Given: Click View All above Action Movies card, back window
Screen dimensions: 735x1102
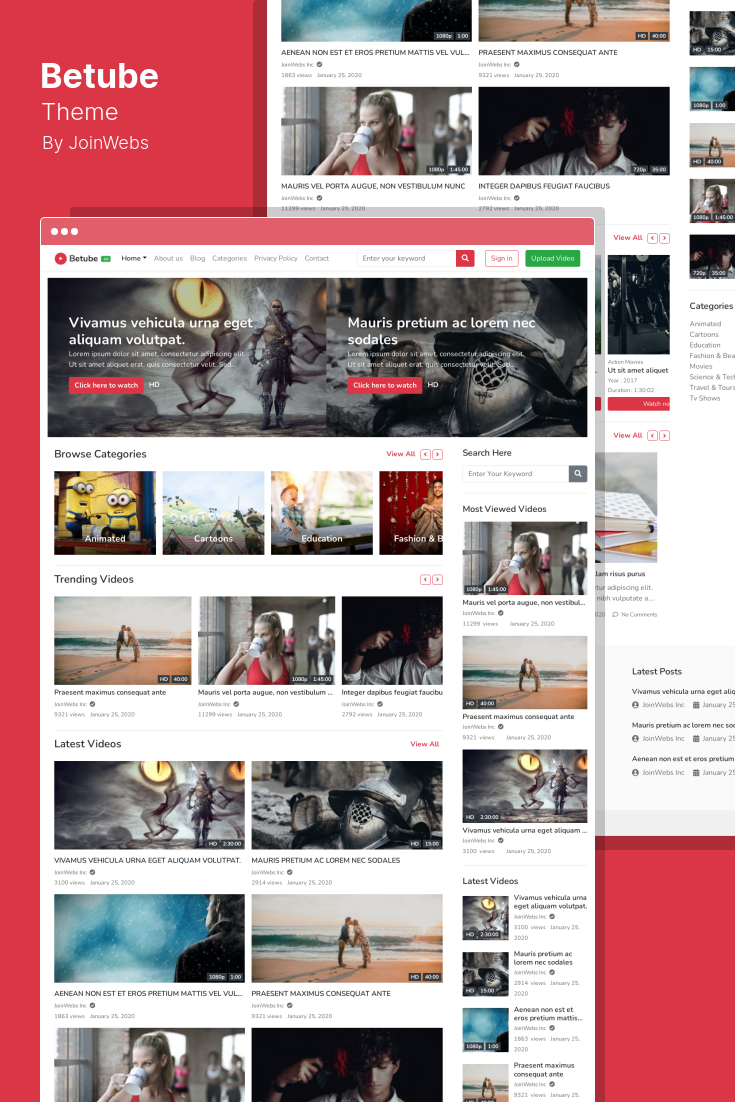Looking at the screenshot, I should [x=628, y=238].
